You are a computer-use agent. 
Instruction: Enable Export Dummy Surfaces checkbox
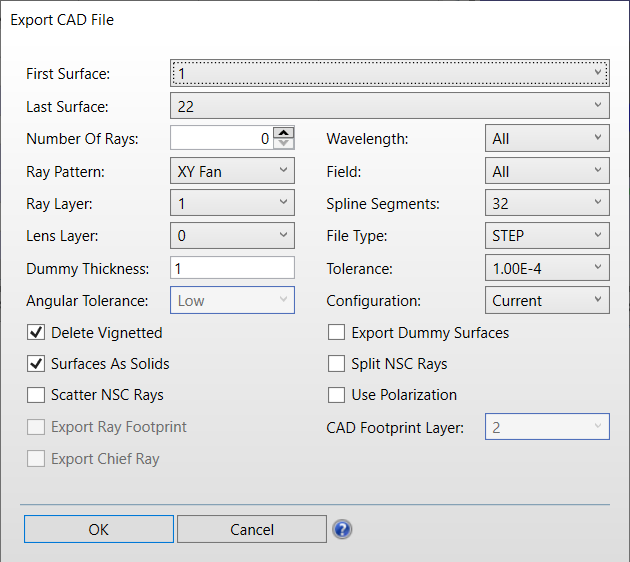337,332
